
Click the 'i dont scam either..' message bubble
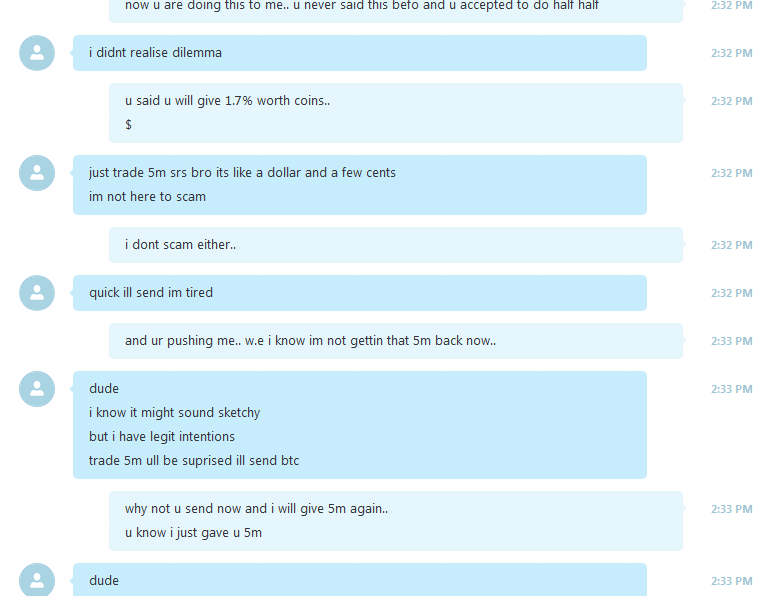[396, 245]
